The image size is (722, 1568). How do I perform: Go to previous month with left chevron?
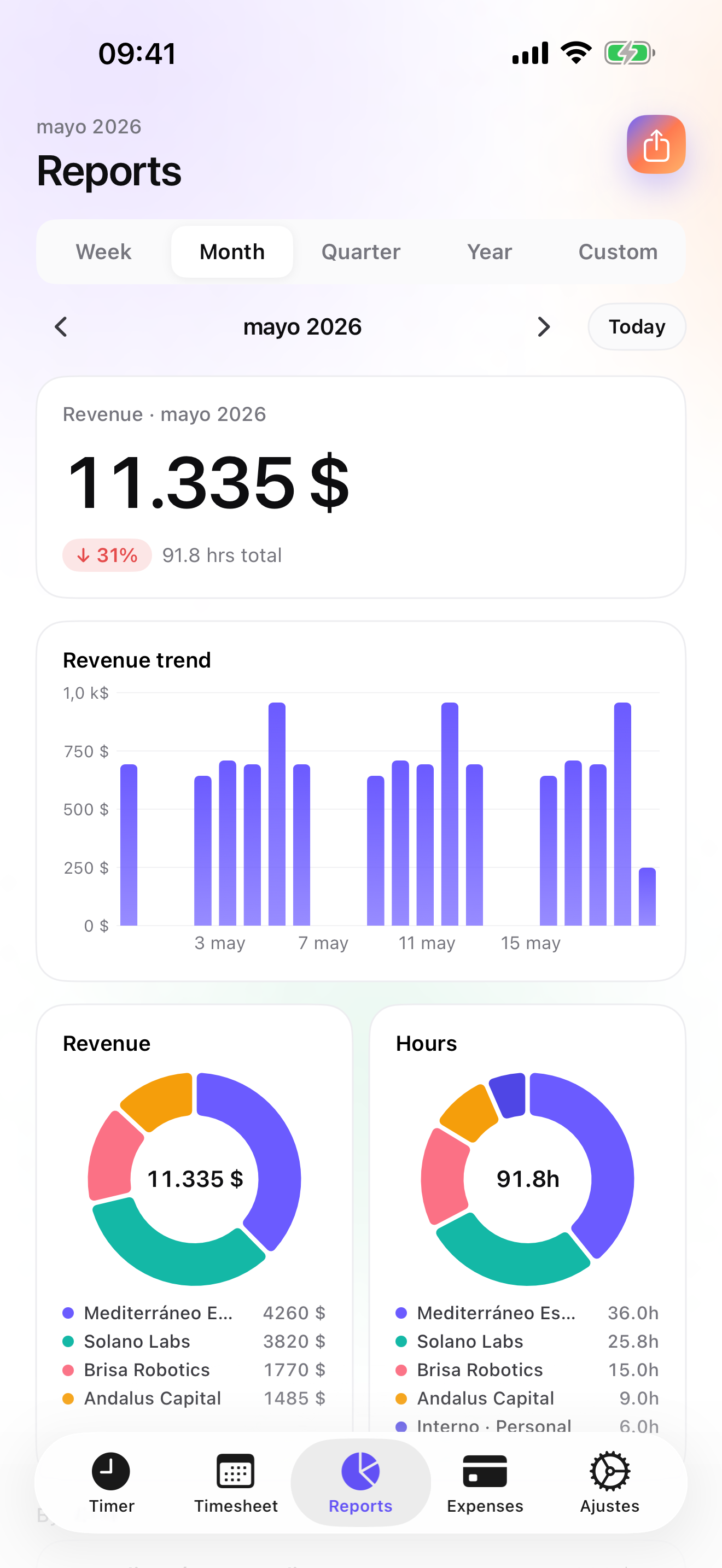(x=61, y=327)
